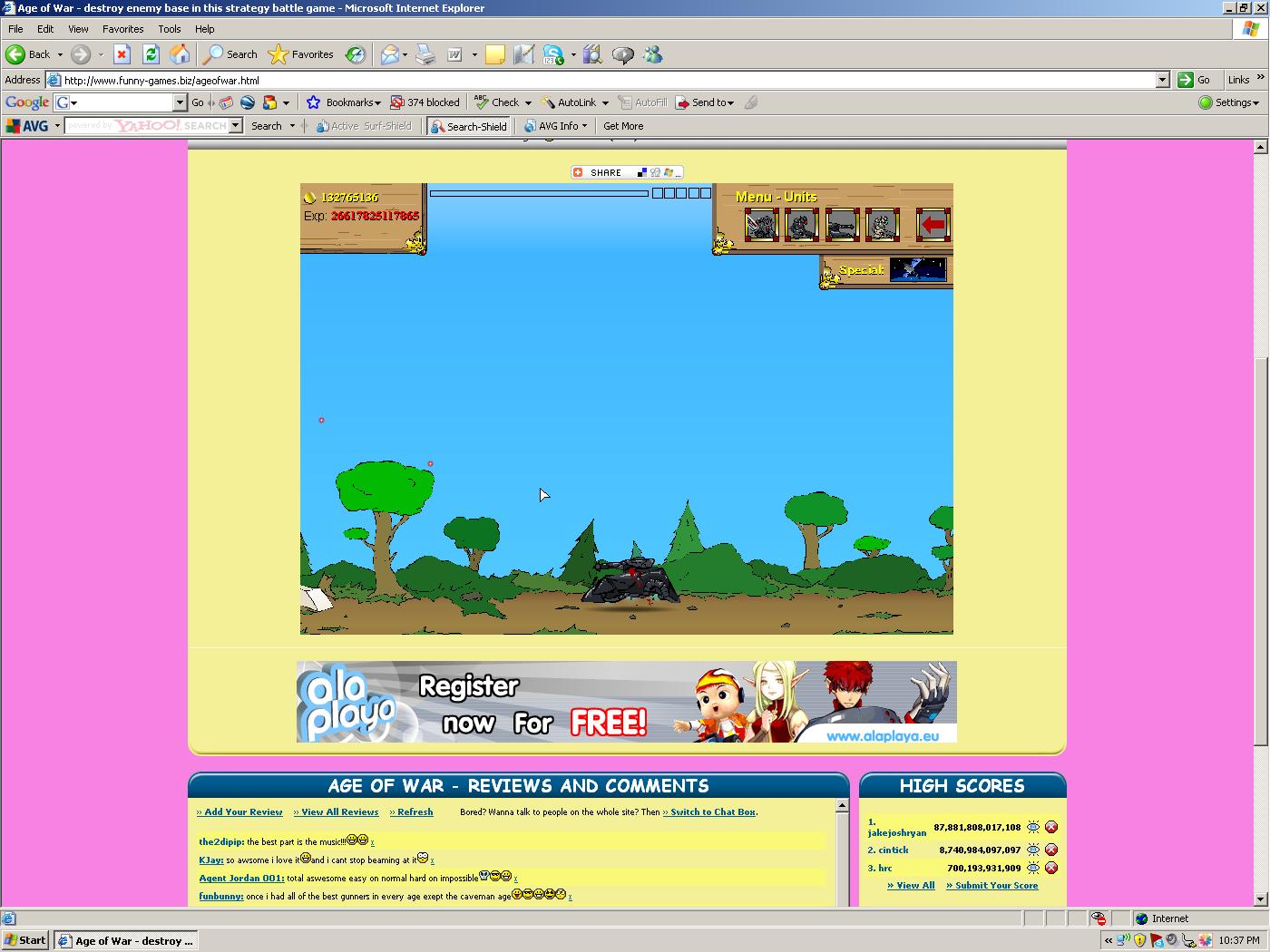1270x952 pixels.
Task: Click the yellow note toolbar icon
Action: point(495,54)
